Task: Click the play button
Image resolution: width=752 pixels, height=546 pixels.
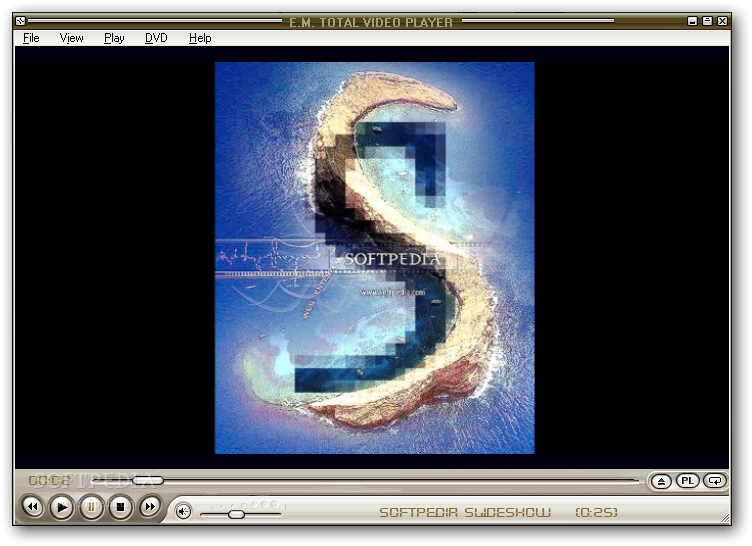Action: click(62, 507)
